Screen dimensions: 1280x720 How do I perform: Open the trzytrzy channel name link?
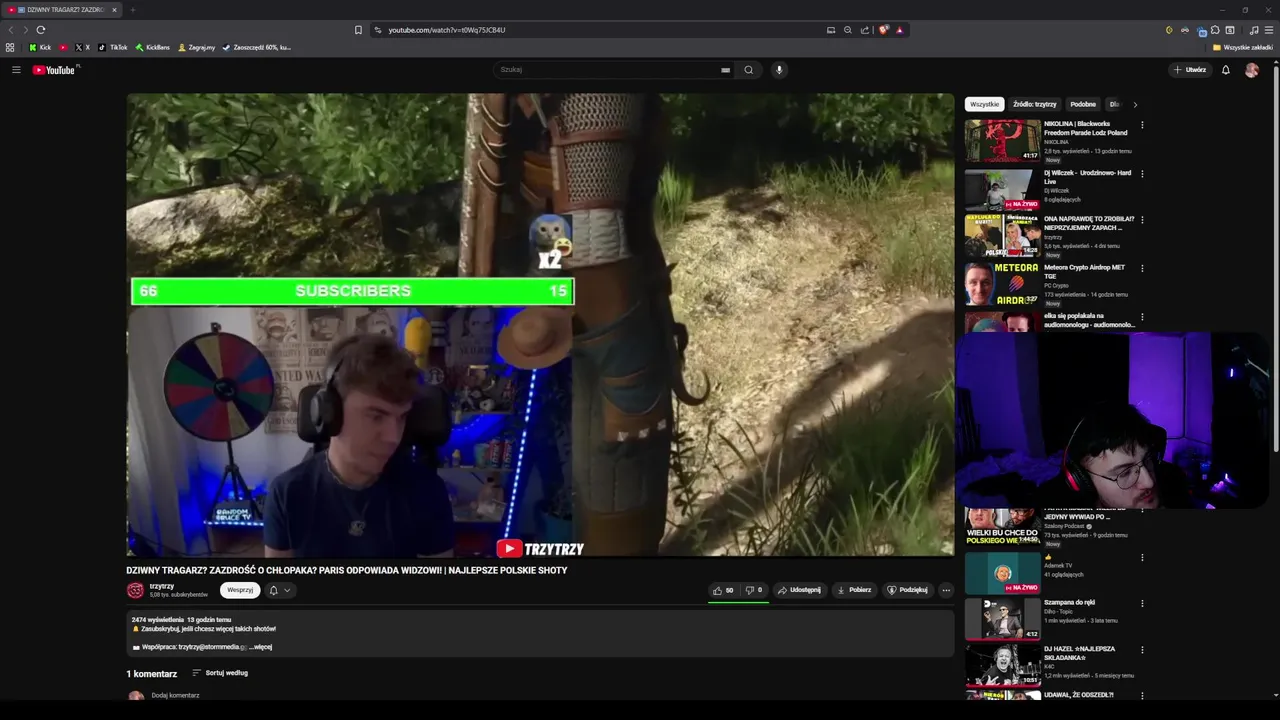pyautogui.click(x=162, y=586)
